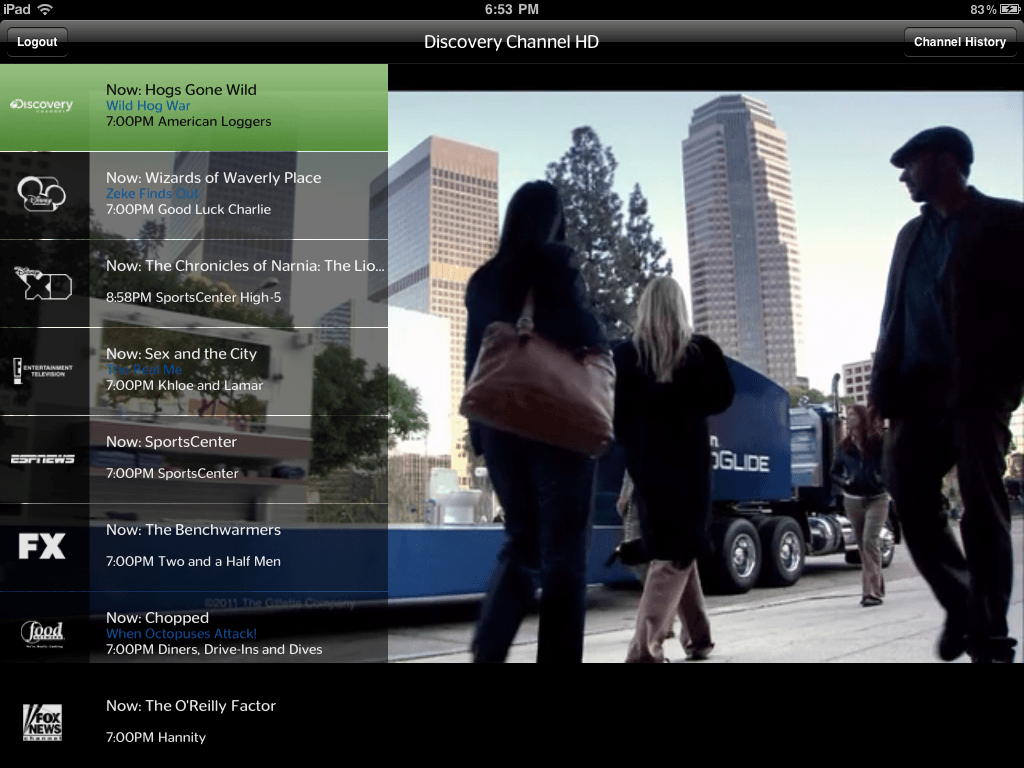Tap the iPad battery indicator
This screenshot has width=1024, height=768.
click(1008, 10)
